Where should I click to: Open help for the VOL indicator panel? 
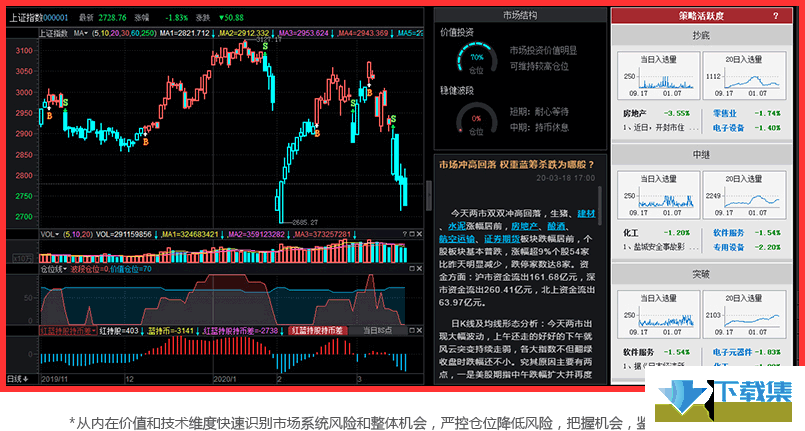[405, 234]
